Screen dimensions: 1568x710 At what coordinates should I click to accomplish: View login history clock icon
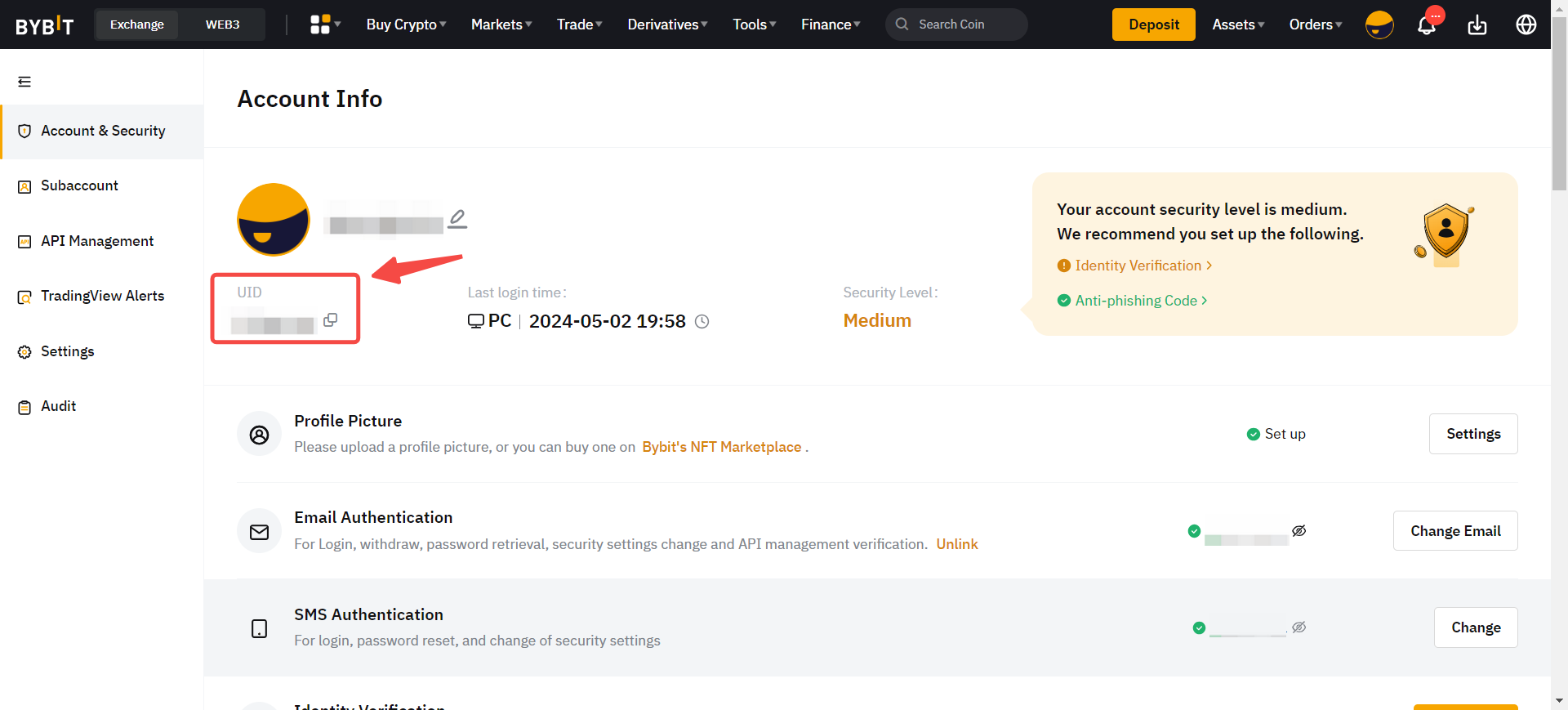coord(702,322)
